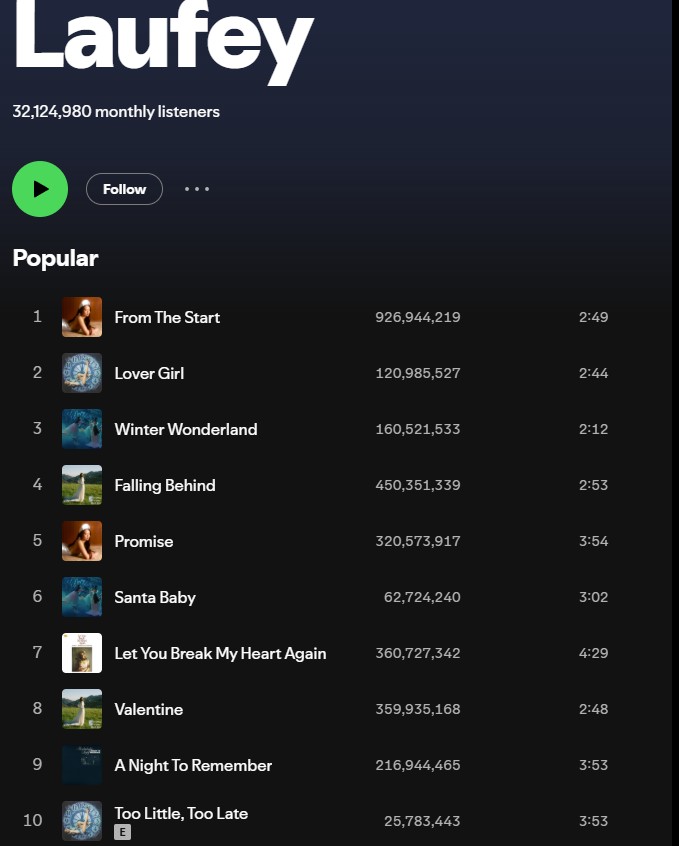The height and width of the screenshot is (846, 679).
Task: Click the track number 8 beside Valentine
Action: [37, 708]
